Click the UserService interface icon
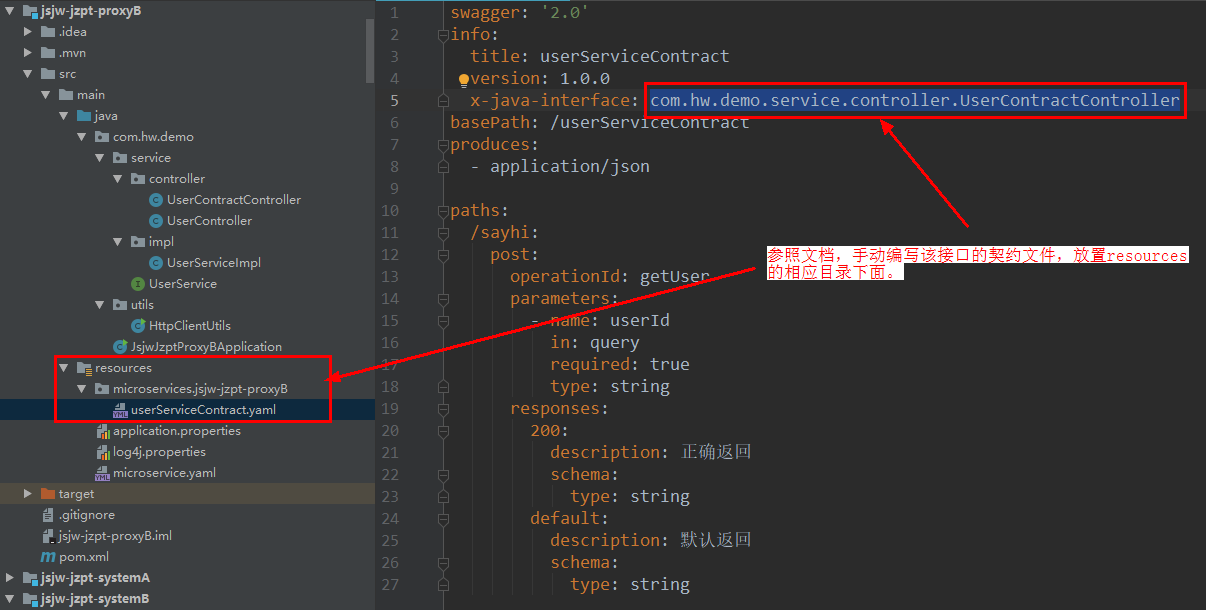This screenshot has width=1206, height=610. [x=138, y=283]
